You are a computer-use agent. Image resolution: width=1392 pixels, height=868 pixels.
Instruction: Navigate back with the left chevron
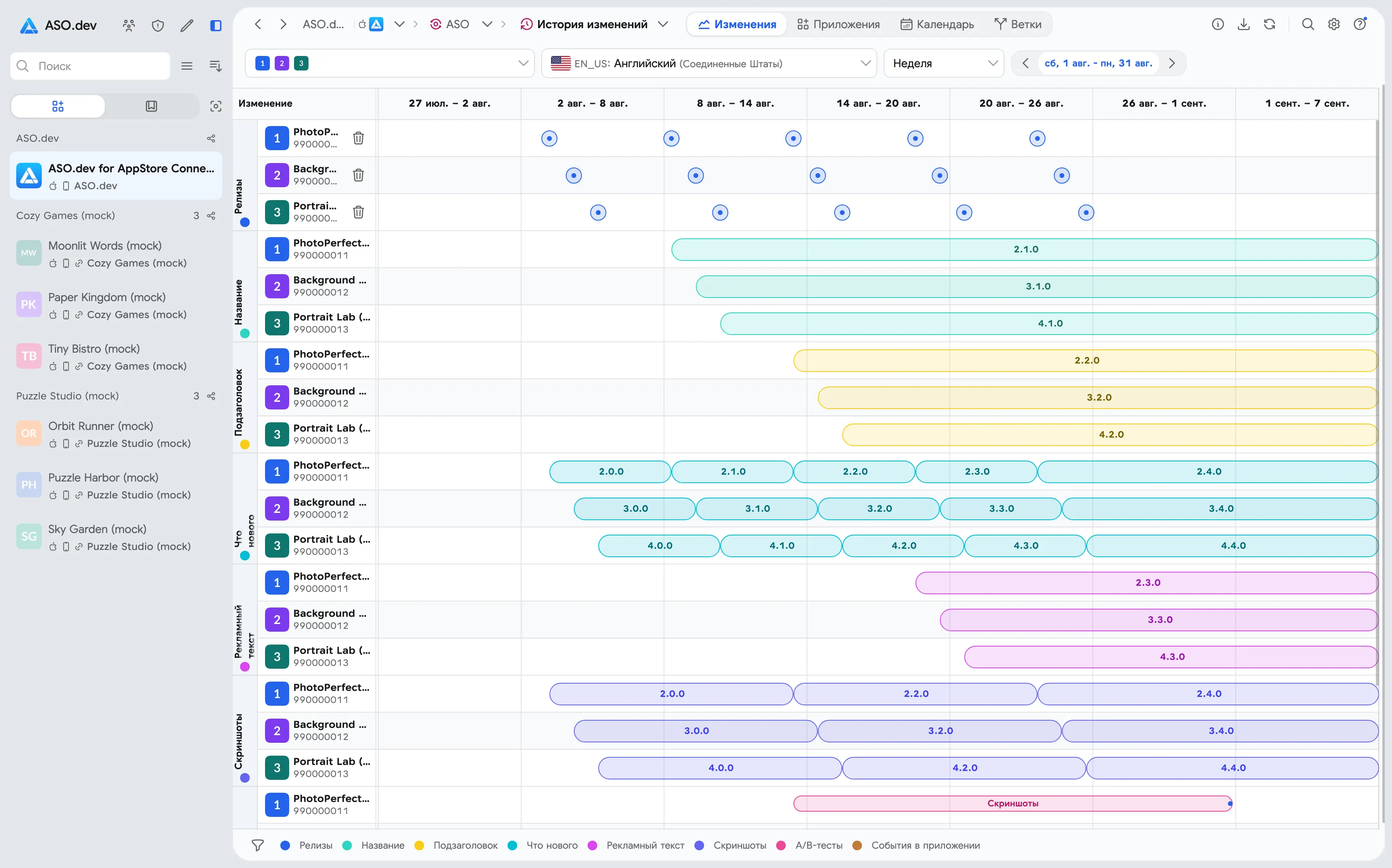coord(258,24)
